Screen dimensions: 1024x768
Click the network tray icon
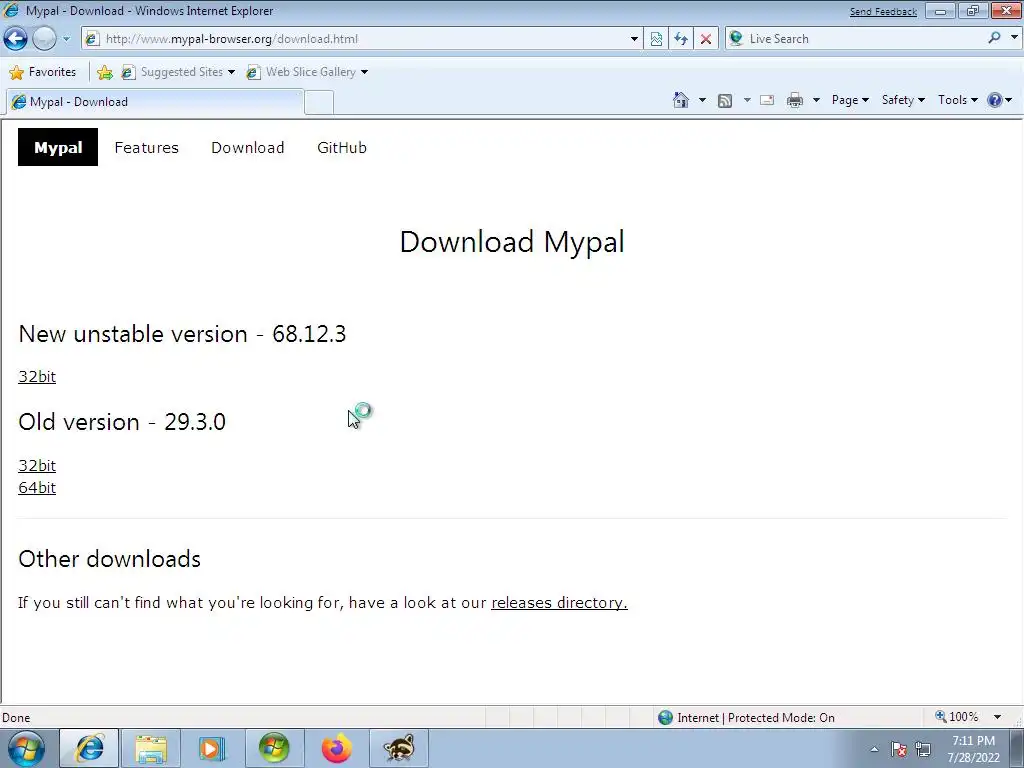923,749
